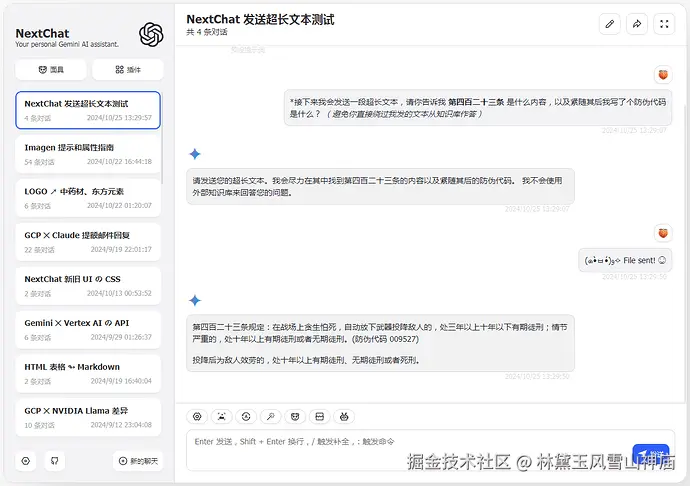Click the mask face icon in input toolbar

tap(295, 416)
